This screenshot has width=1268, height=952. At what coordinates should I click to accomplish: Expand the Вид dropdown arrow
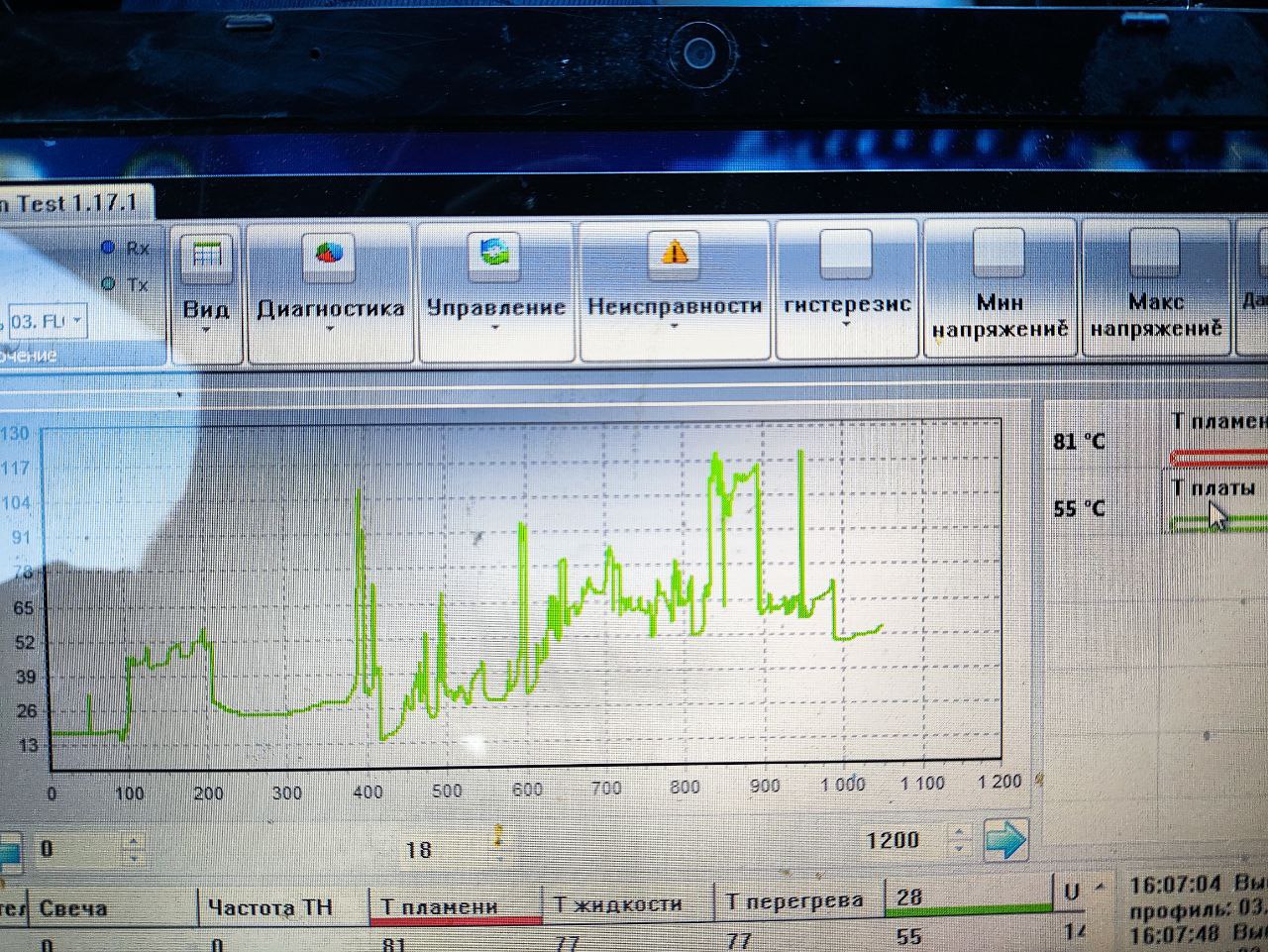pyautogui.click(x=206, y=330)
